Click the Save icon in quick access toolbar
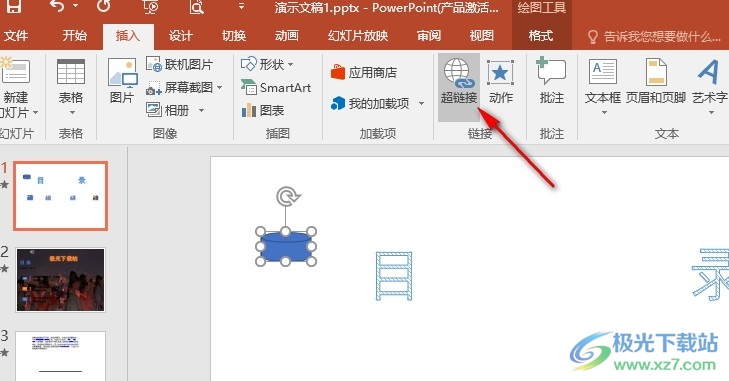Viewport: 729px width, 381px height. (13, 7)
